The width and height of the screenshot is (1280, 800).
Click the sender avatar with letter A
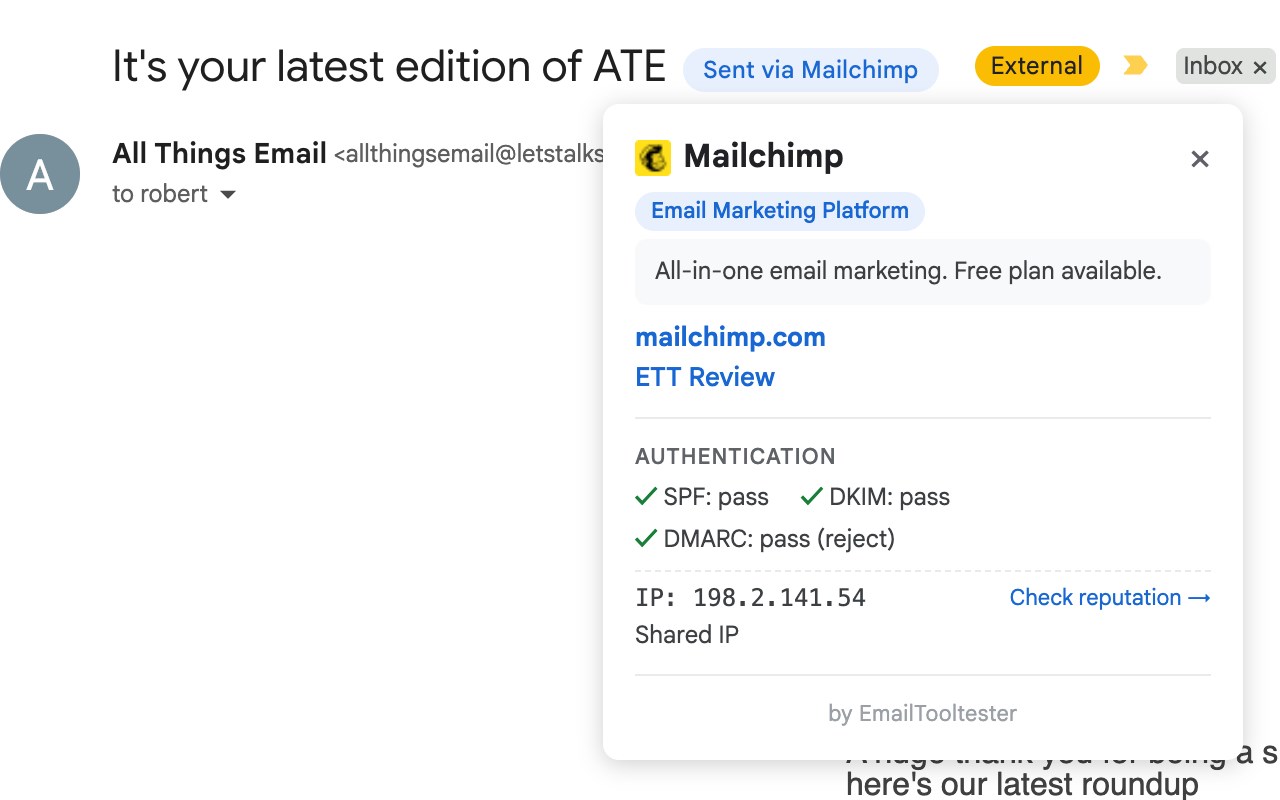click(40, 174)
